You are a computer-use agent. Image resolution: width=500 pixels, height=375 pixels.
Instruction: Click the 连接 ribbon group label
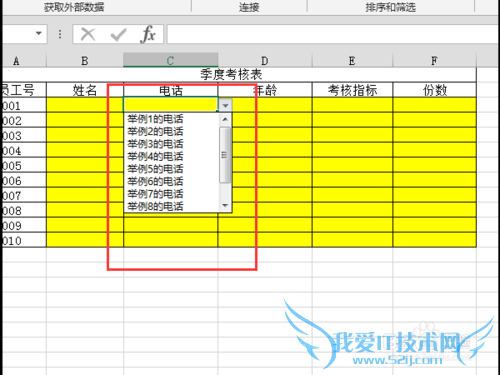[249, 7]
